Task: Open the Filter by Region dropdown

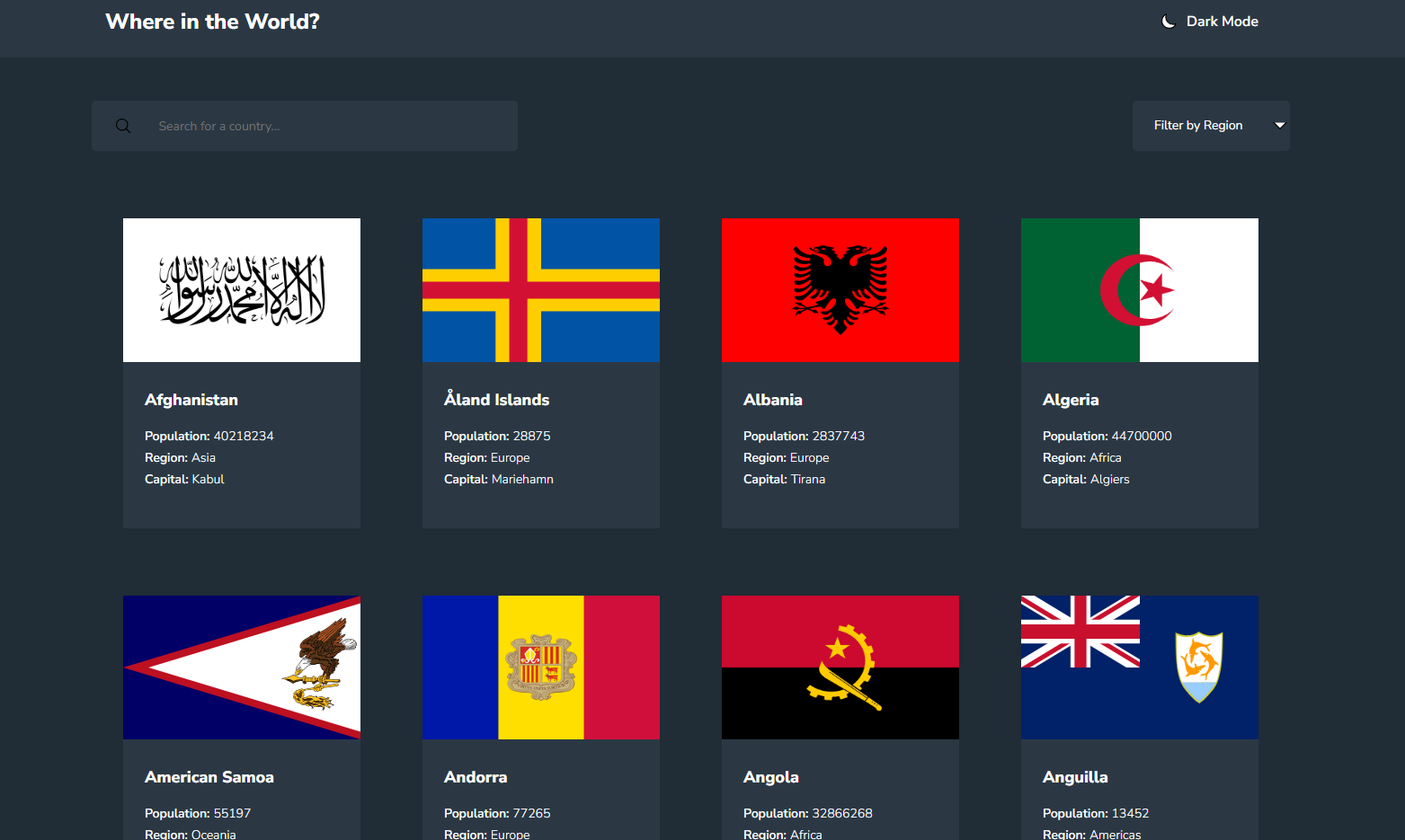Action: pyautogui.click(x=1211, y=125)
